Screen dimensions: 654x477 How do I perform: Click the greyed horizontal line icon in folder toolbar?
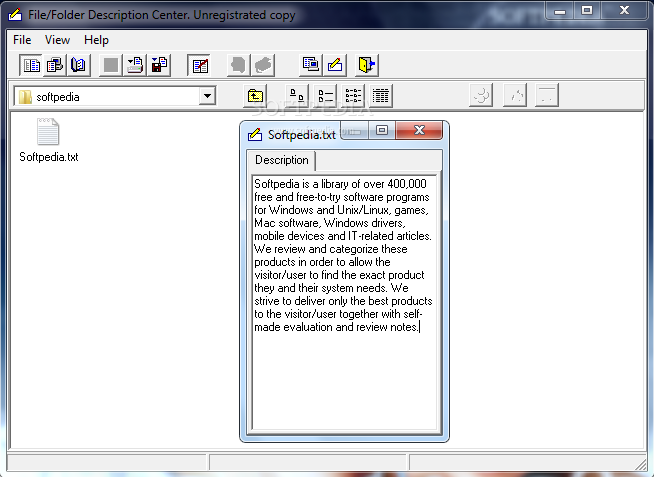(x=547, y=95)
